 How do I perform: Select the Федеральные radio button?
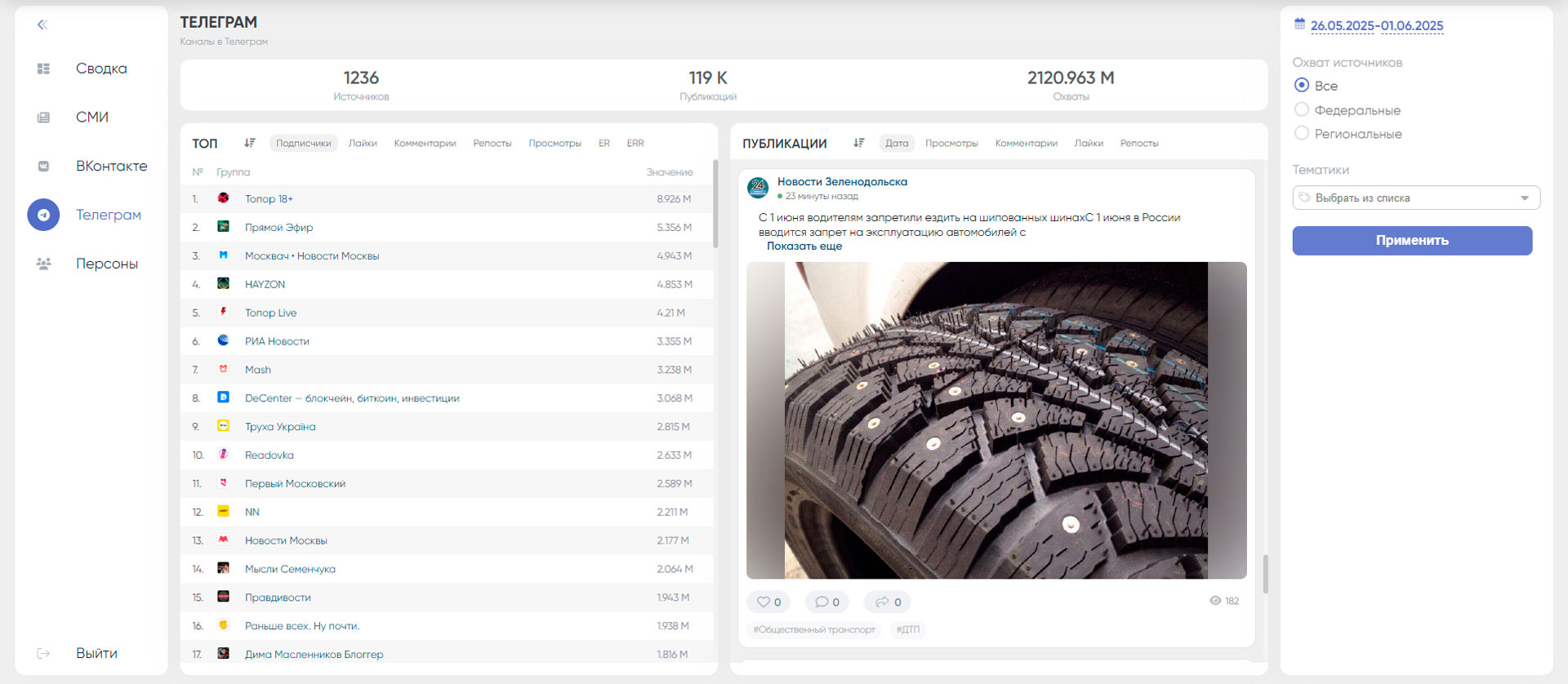(x=1302, y=110)
